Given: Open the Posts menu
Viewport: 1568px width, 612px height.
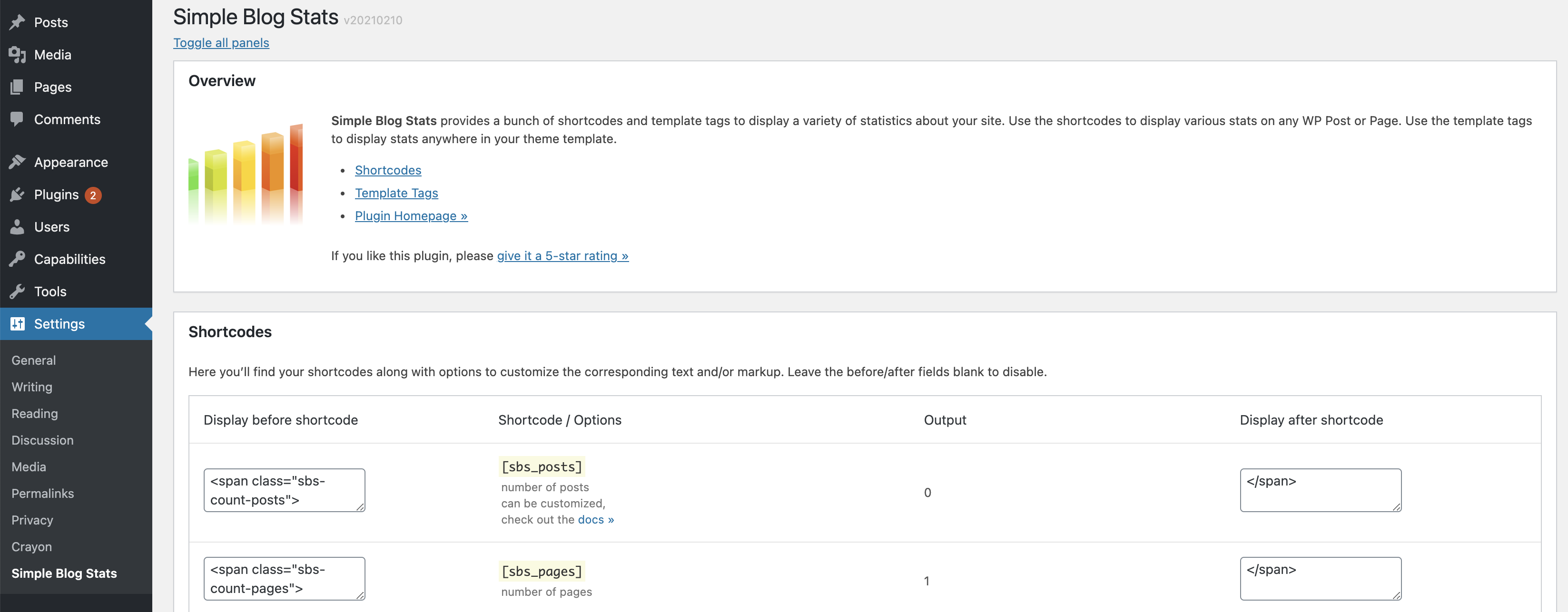Looking at the screenshot, I should pyautogui.click(x=76, y=22).
